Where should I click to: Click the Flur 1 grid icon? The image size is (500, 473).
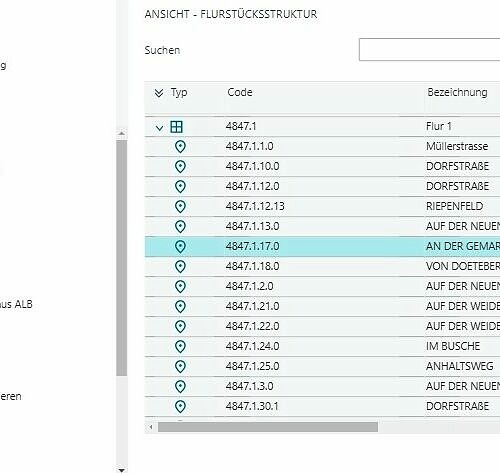pyautogui.click(x=176, y=127)
